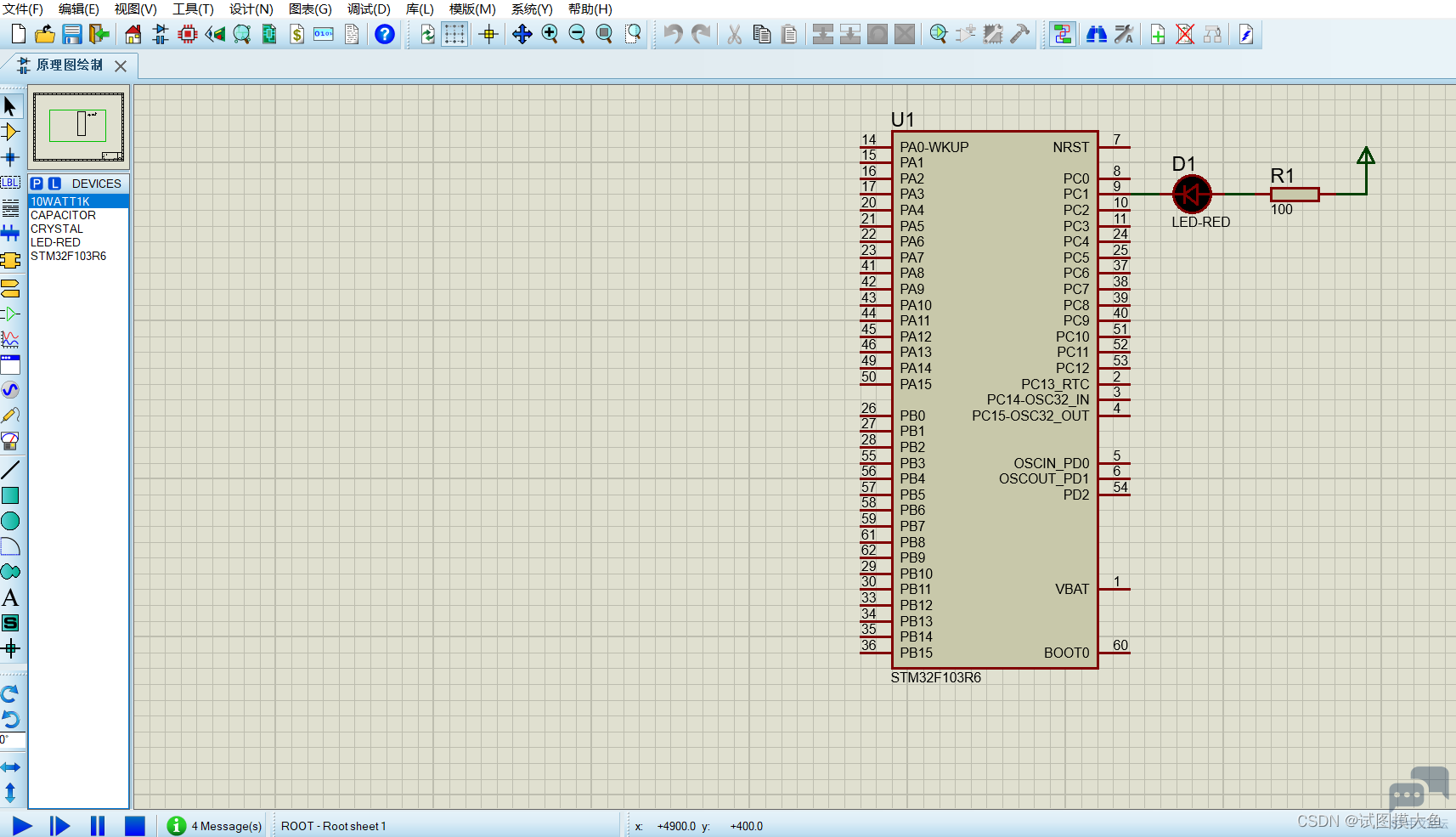Start simulation with the play button
The height and width of the screenshot is (837, 1456).
pyautogui.click(x=22, y=825)
